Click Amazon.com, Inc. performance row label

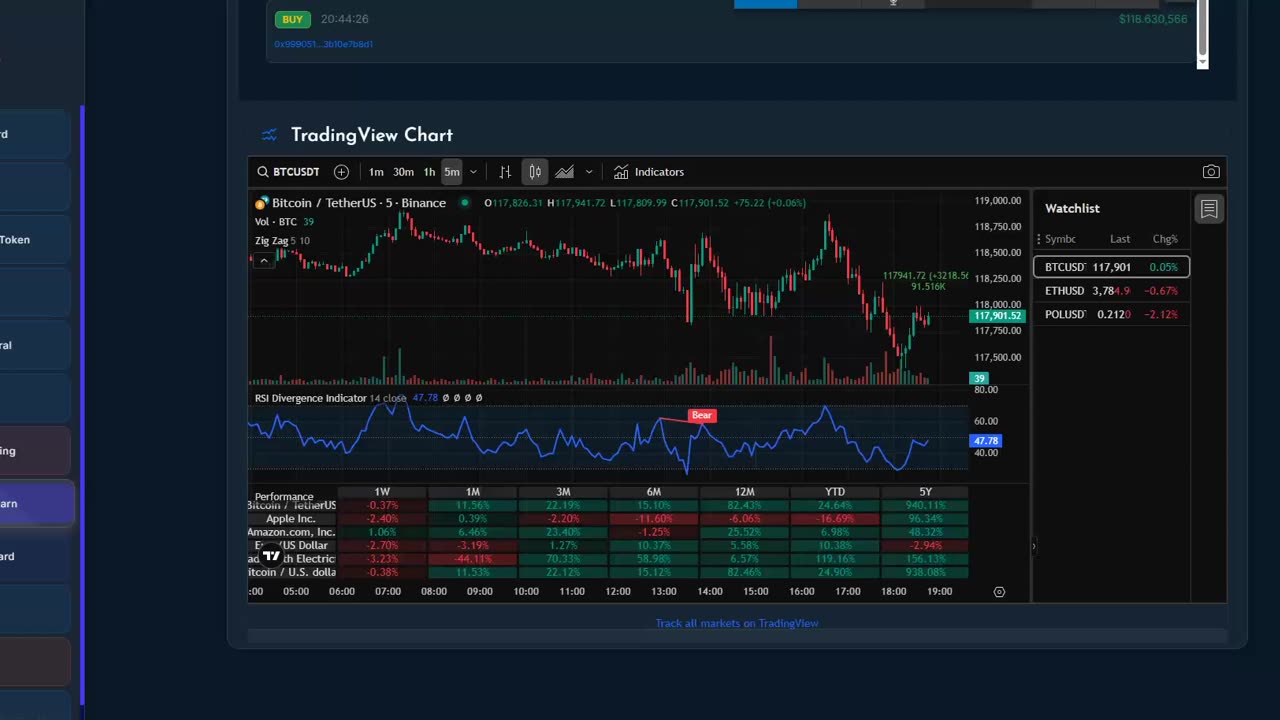pyautogui.click(x=291, y=532)
